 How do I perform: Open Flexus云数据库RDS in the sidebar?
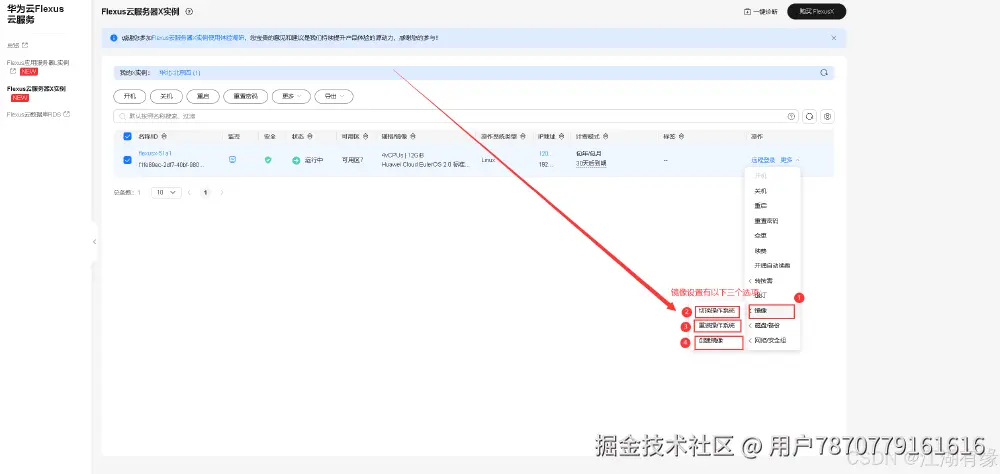(38, 115)
